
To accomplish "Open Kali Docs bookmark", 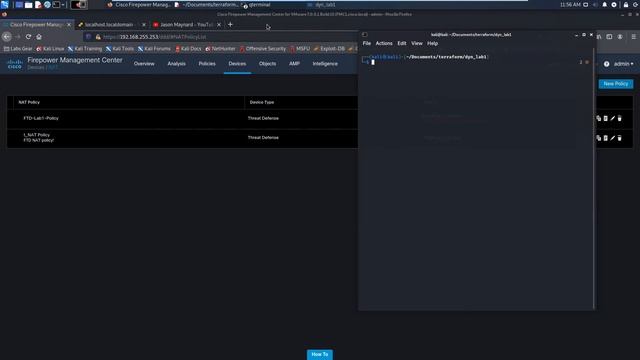I will coord(188,49).
